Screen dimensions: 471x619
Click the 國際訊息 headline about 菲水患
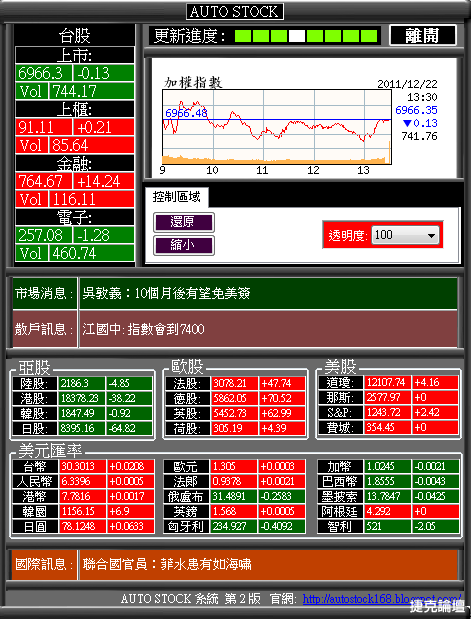click(167, 564)
